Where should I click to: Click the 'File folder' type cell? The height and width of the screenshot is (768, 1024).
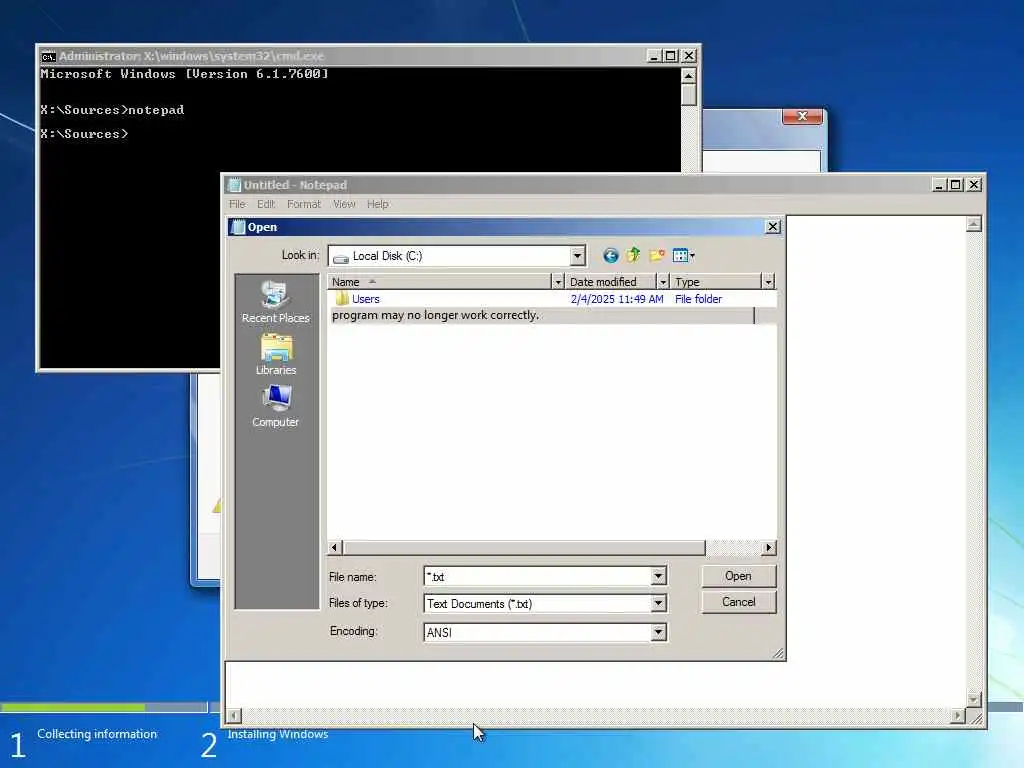click(x=698, y=299)
